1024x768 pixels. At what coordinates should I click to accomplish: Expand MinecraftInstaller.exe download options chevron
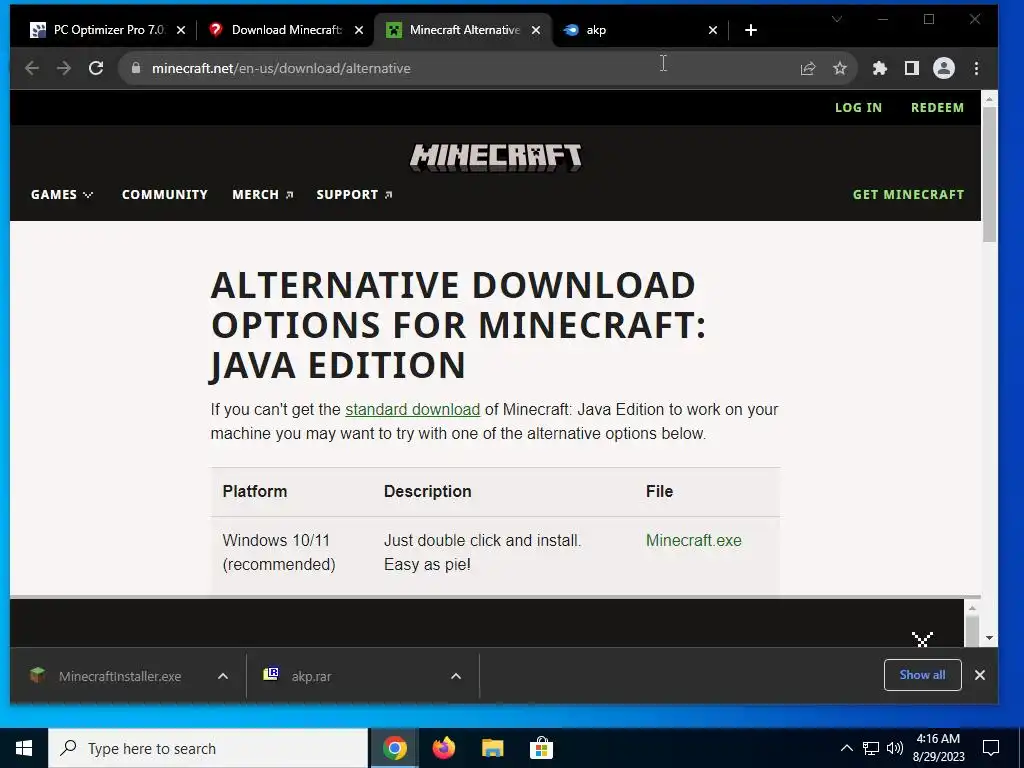(x=223, y=676)
